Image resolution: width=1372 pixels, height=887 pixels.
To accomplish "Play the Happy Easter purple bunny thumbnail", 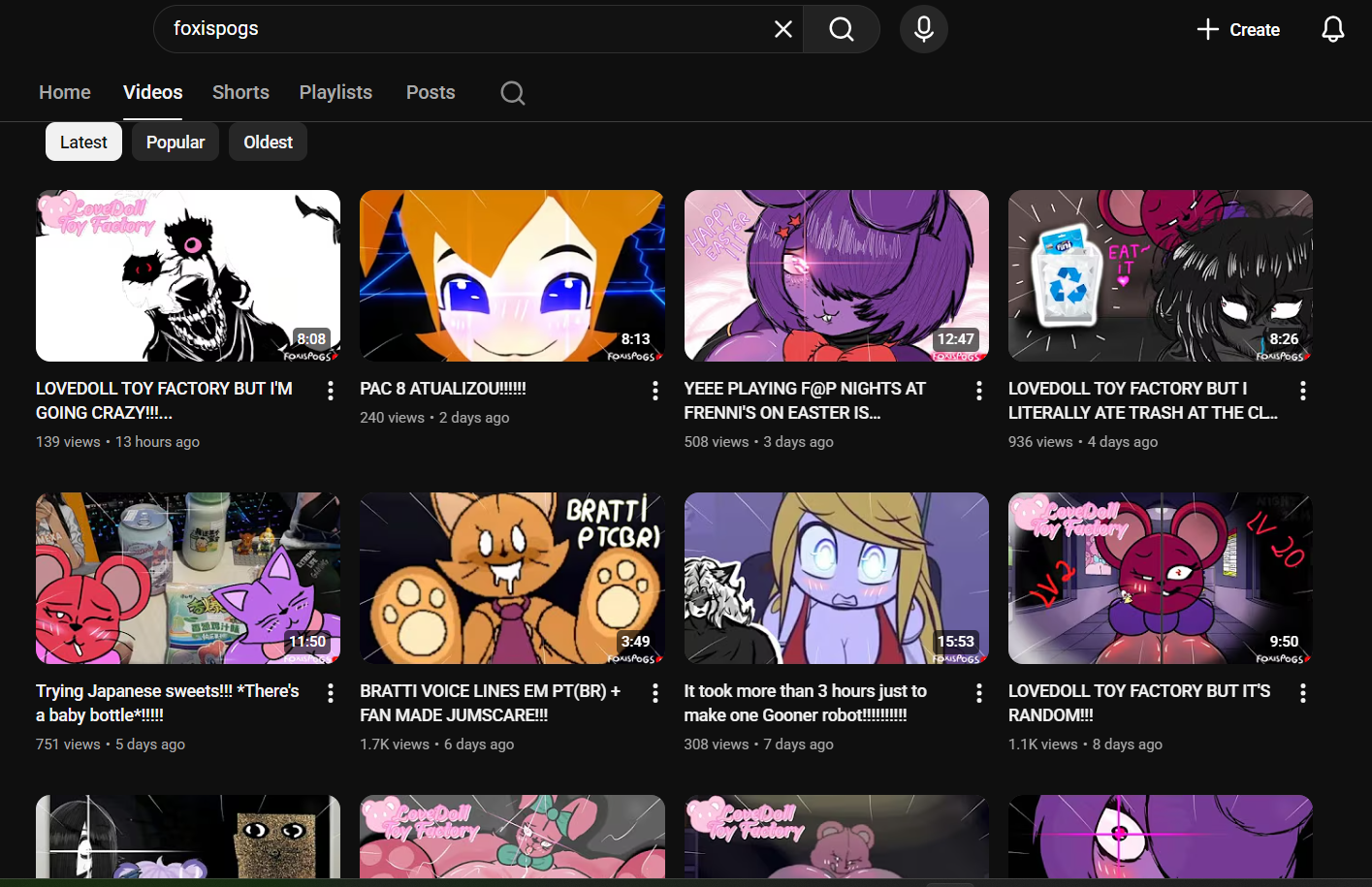I will point(837,275).
